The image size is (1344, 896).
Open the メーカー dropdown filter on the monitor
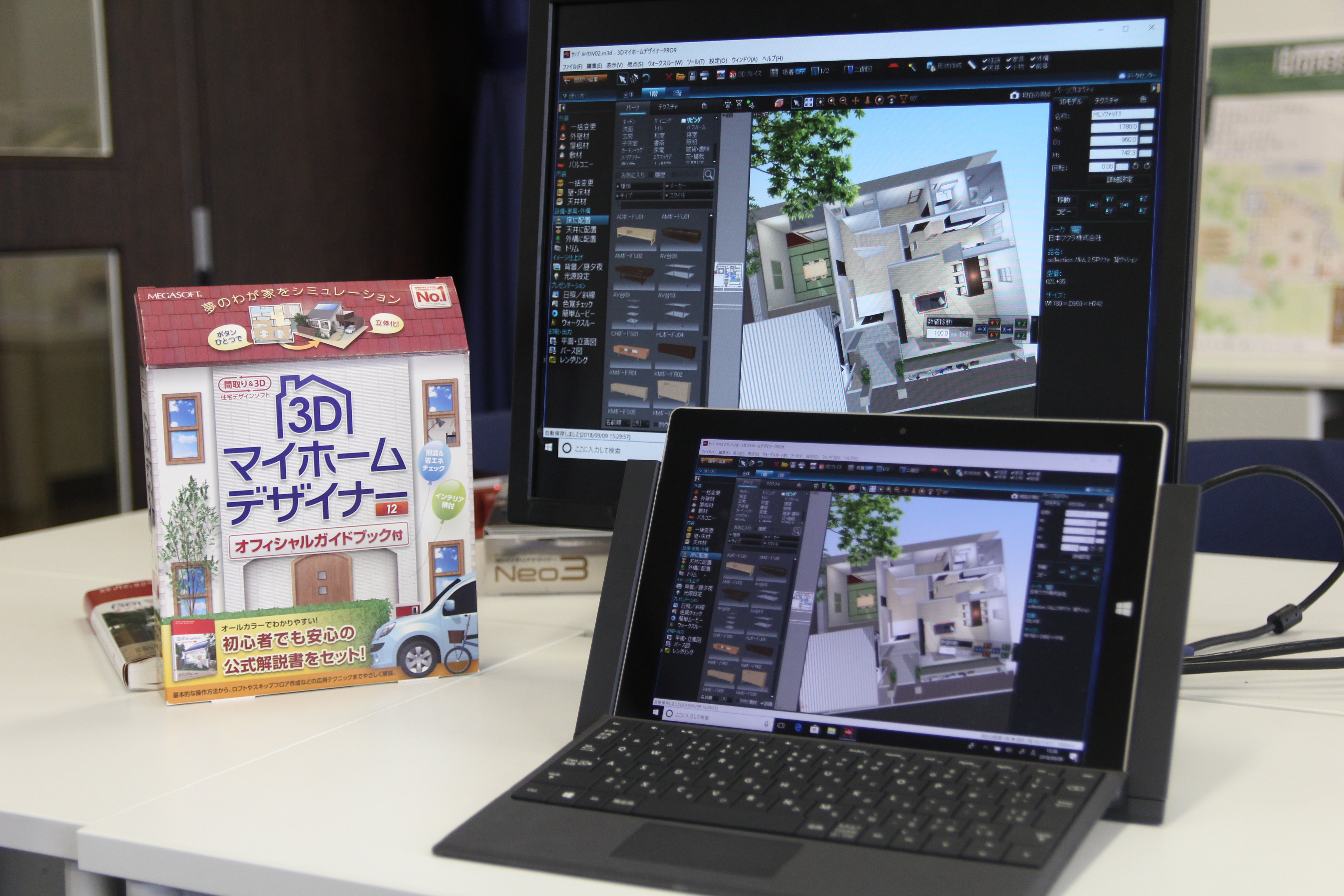click(689, 186)
